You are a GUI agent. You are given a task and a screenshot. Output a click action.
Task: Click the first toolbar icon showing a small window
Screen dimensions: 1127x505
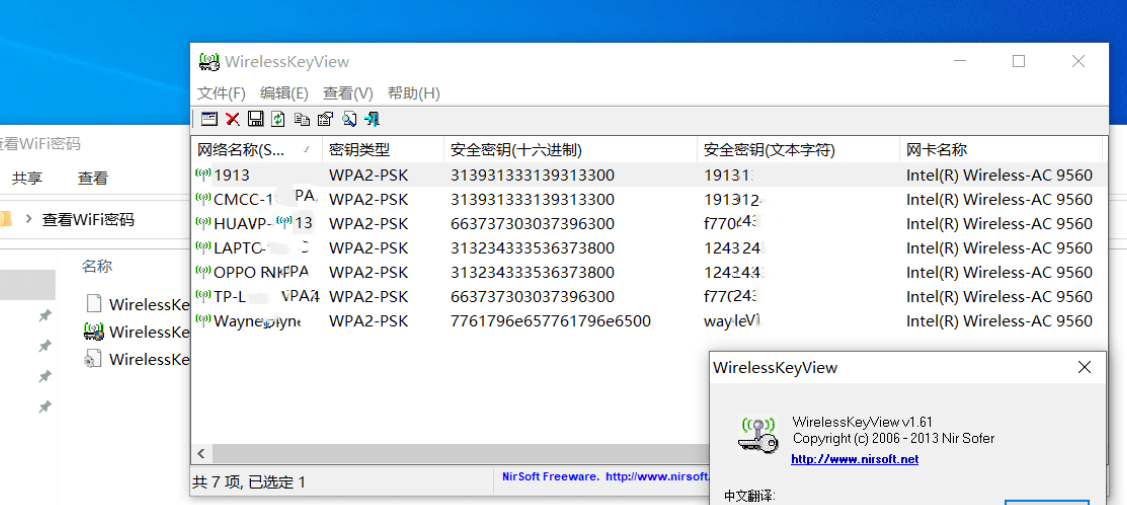click(209, 119)
